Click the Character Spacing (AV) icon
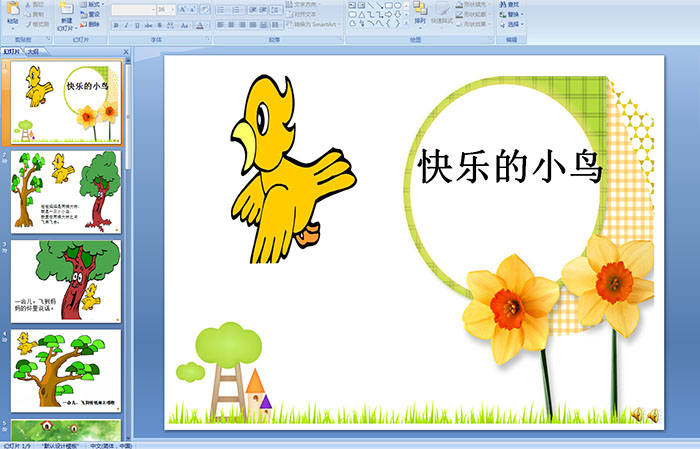This screenshot has width=700, height=449. coord(171,25)
